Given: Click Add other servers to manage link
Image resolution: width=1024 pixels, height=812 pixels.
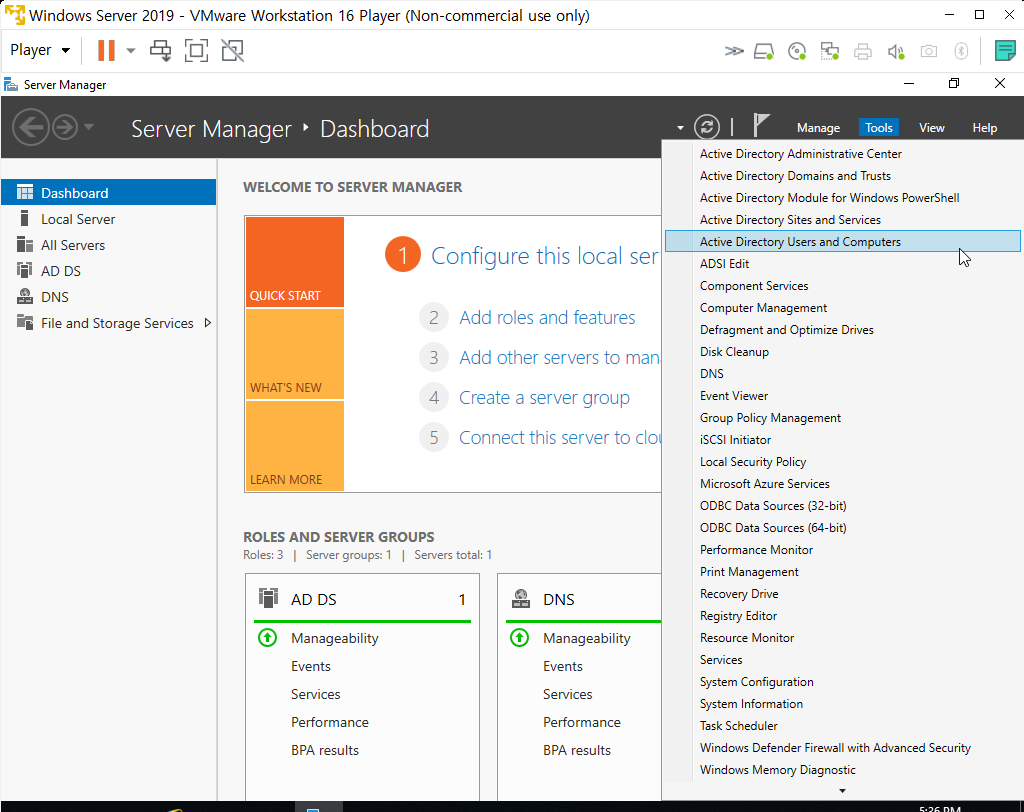Looking at the screenshot, I should (559, 357).
